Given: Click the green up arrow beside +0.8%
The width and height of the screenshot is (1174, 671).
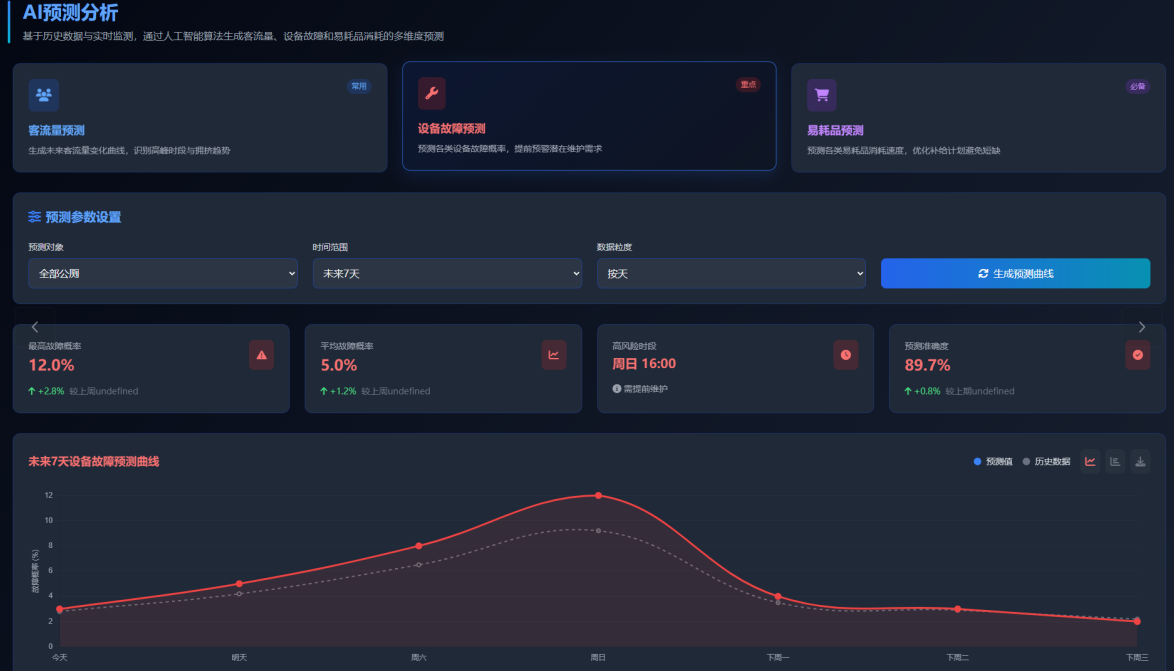Looking at the screenshot, I should point(908,391).
